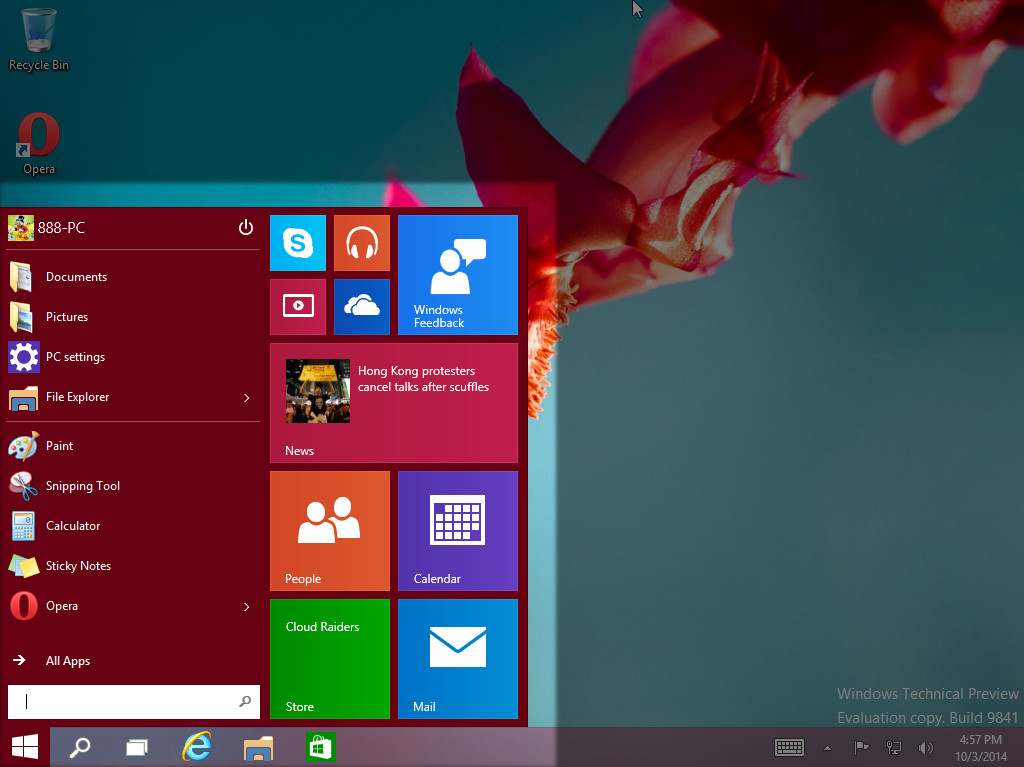Open Task View on taskbar
The width and height of the screenshot is (1024, 767).
pos(136,747)
